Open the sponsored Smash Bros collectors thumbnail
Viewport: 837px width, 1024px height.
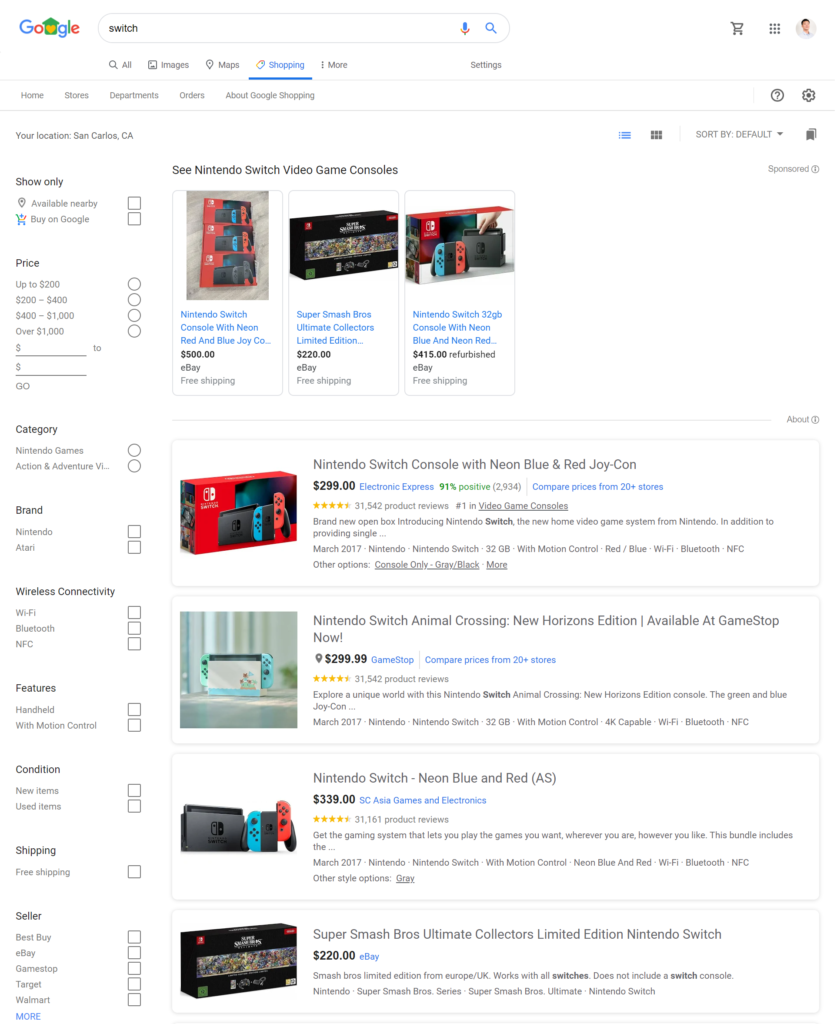[x=343, y=245]
